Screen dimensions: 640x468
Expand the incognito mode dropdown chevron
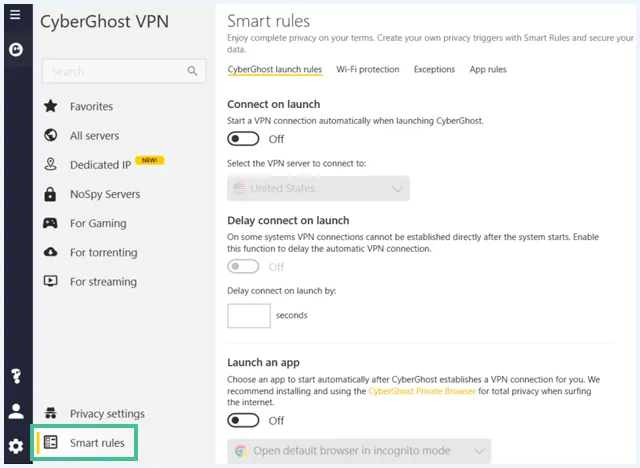(479, 451)
